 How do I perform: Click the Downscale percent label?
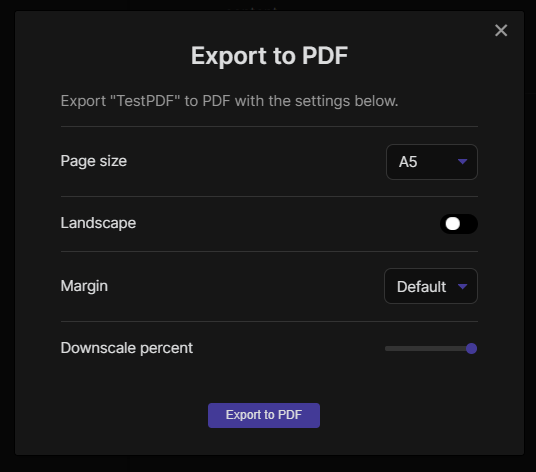pyautogui.click(x=126, y=348)
